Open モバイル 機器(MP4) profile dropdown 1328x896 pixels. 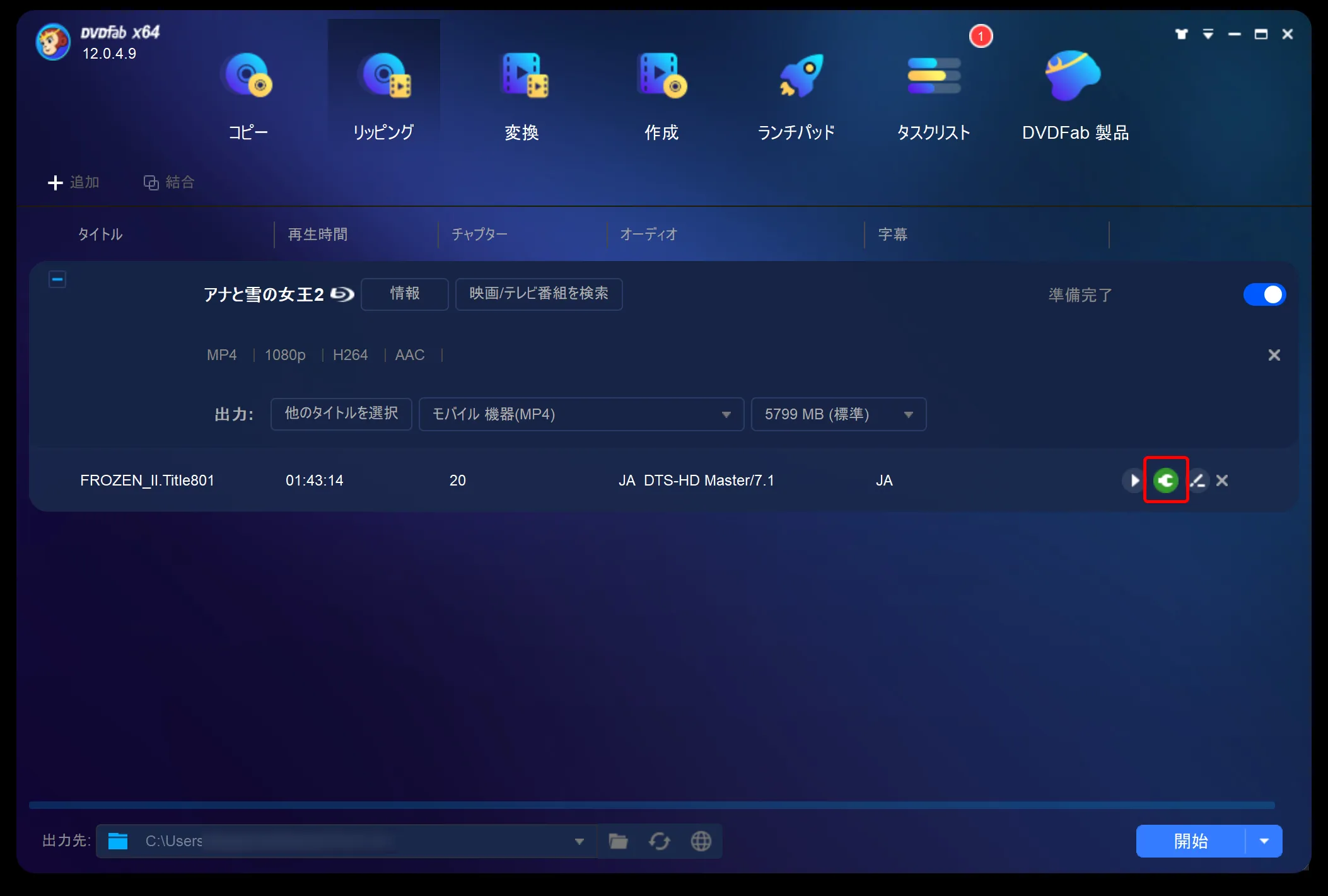pos(581,414)
